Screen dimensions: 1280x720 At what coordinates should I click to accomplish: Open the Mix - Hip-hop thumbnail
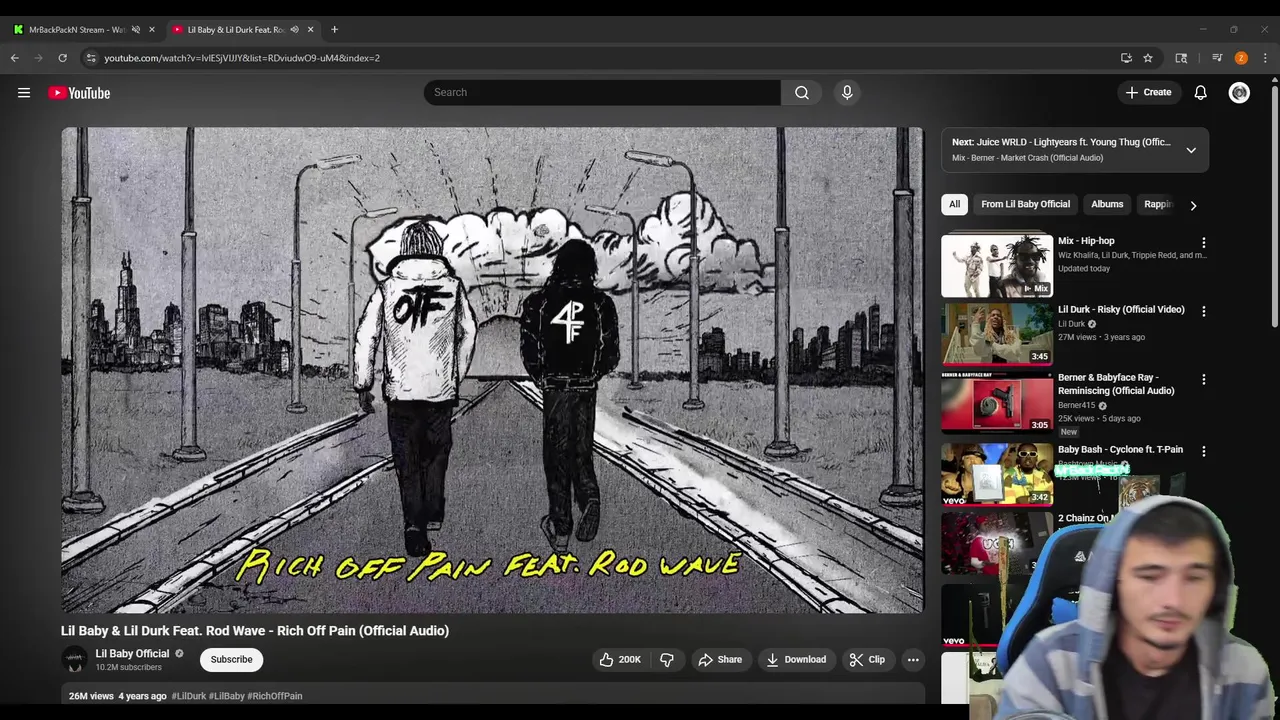[x=997, y=266]
